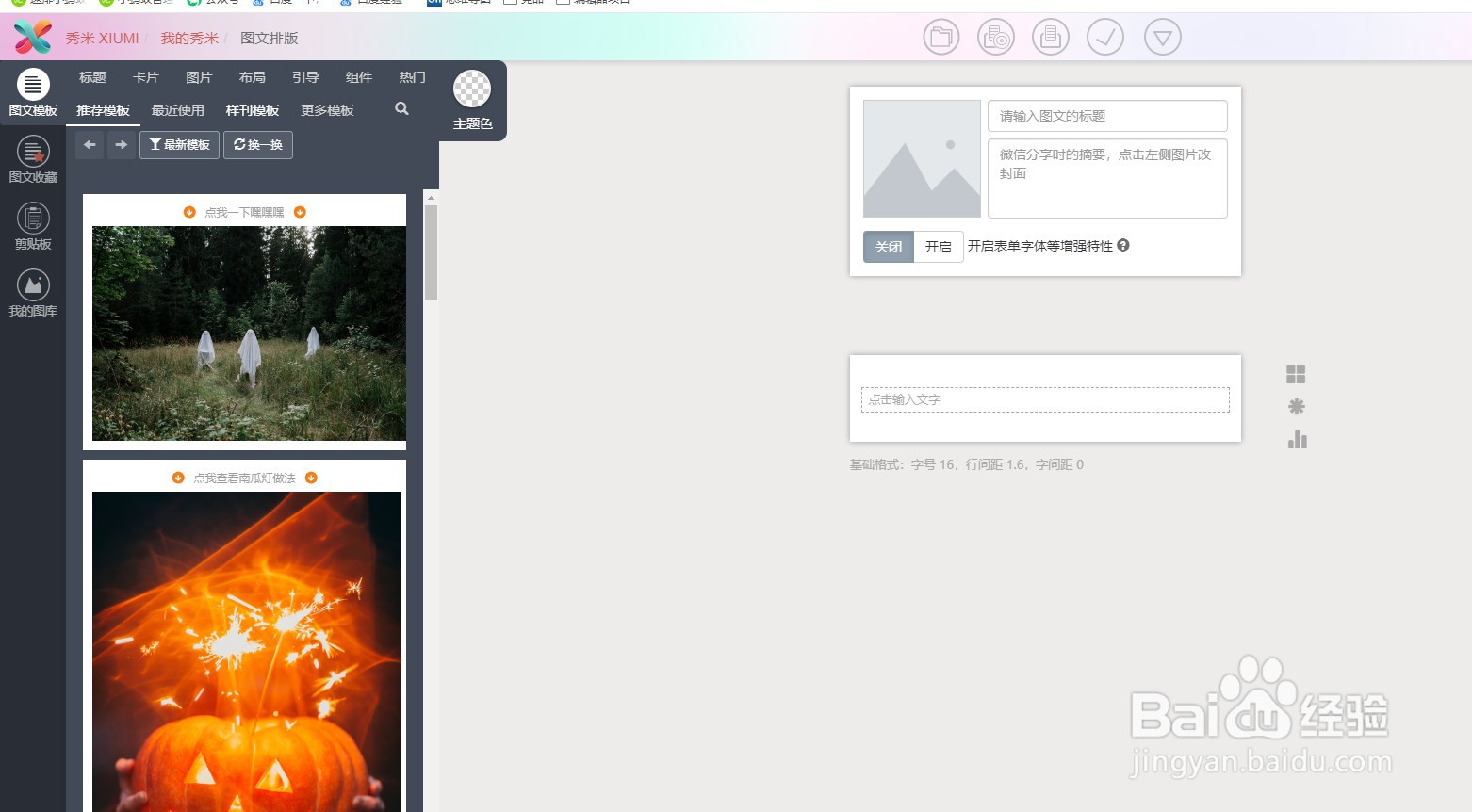Screen dimensions: 1472x812
Task: Open the 图片 category tab
Action: [199, 77]
